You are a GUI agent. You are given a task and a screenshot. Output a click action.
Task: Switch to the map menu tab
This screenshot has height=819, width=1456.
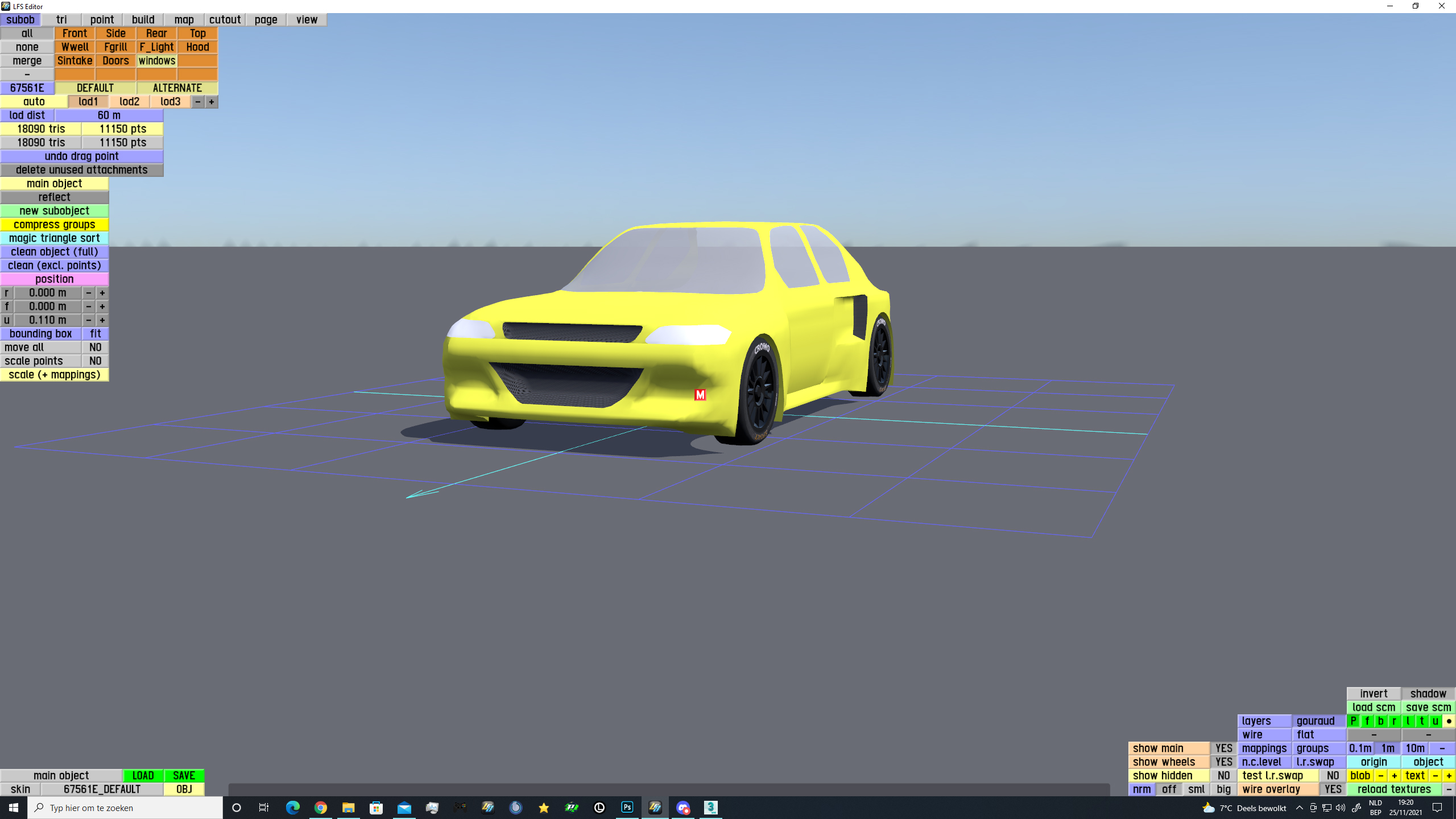click(184, 20)
